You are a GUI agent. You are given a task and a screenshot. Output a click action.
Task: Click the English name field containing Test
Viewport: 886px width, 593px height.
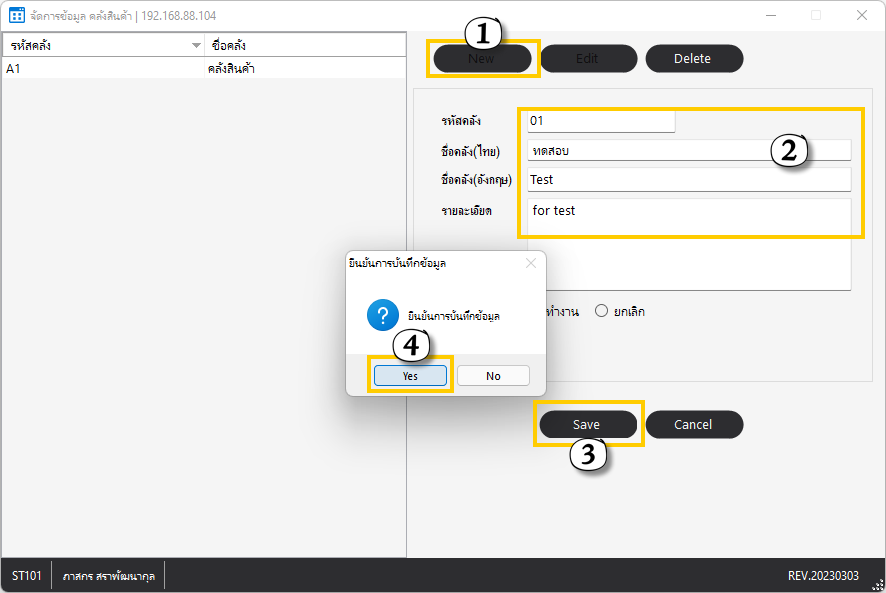[x=688, y=179]
